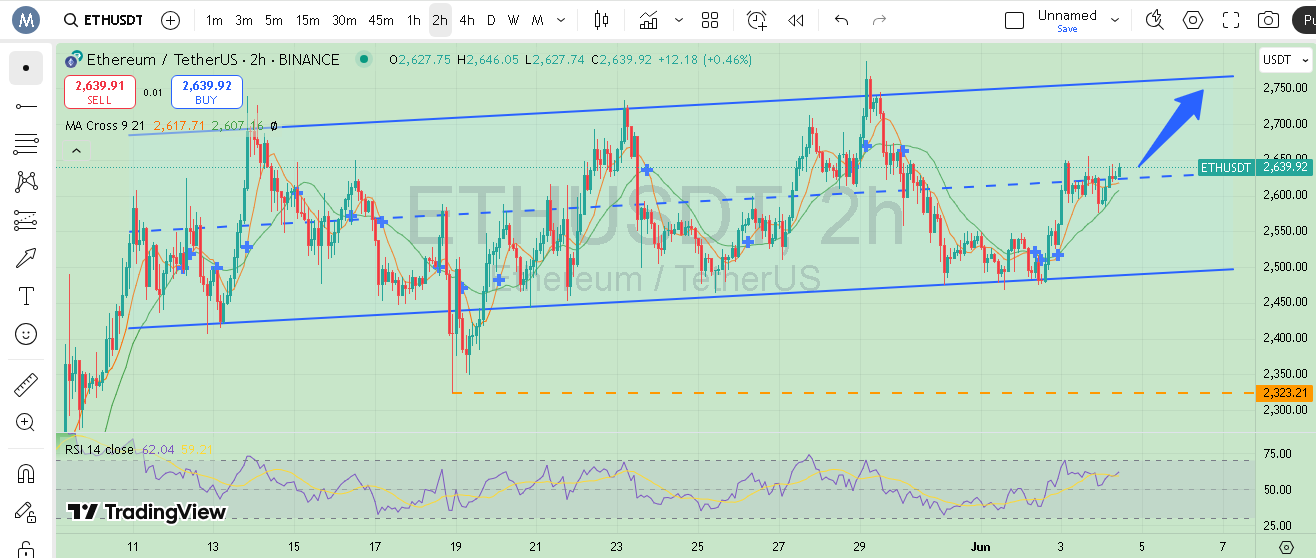
Task: Toggle stay in drawing mode
Action: [x=26, y=511]
